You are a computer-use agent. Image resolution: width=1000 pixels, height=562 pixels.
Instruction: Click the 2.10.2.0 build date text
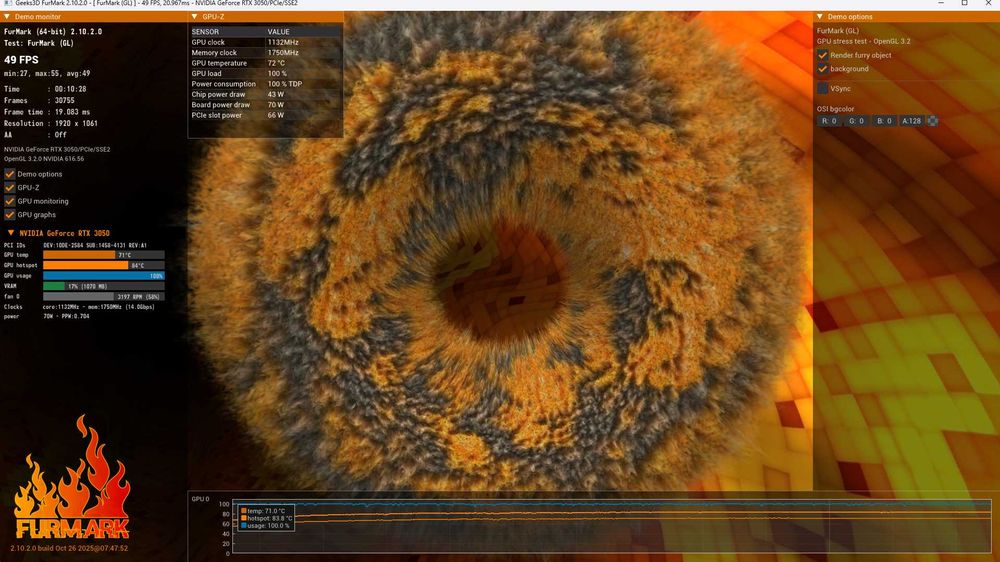69,548
